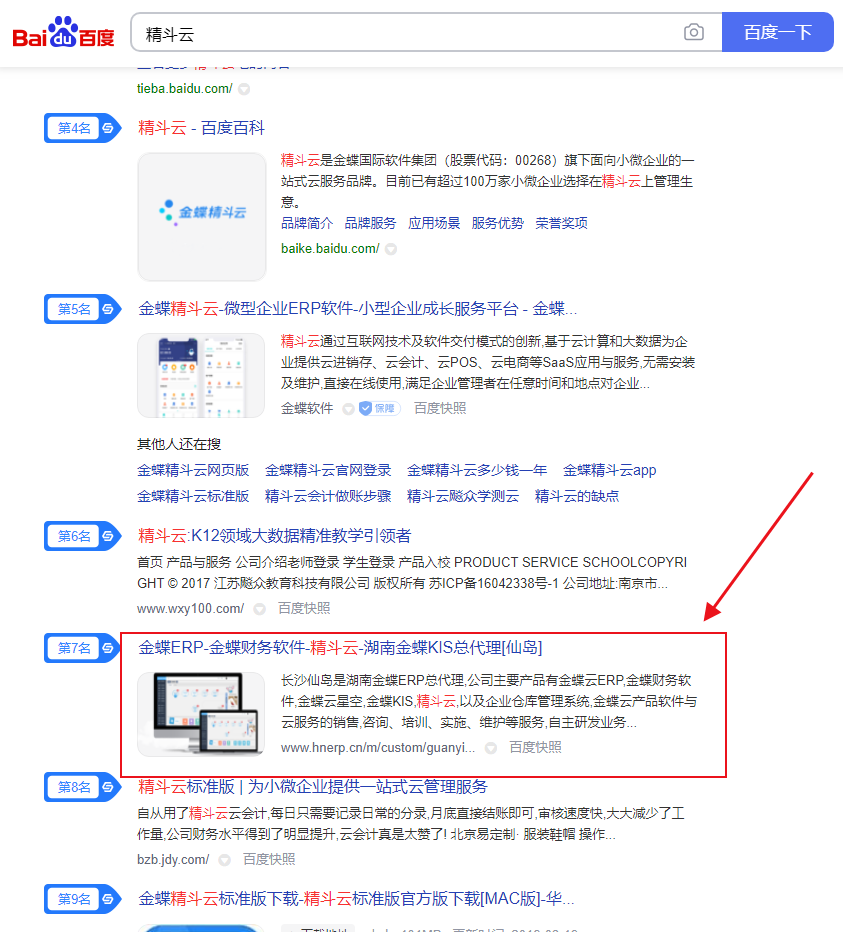Open 金蝶ERP-金蝶财务软件-精斗云 result title

[x=340, y=647]
